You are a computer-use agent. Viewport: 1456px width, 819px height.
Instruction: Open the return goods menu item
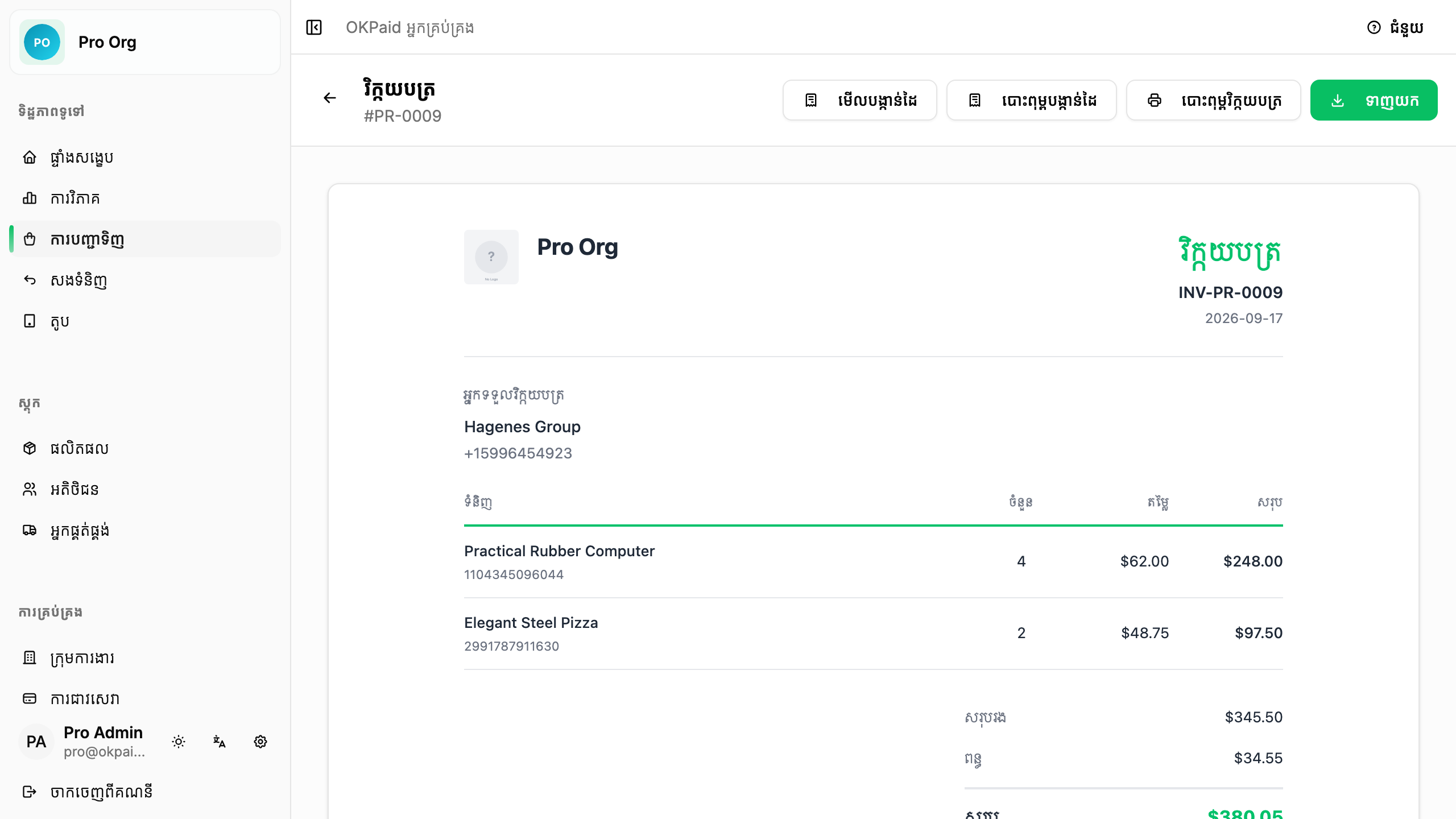pyautogui.click(x=145, y=280)
